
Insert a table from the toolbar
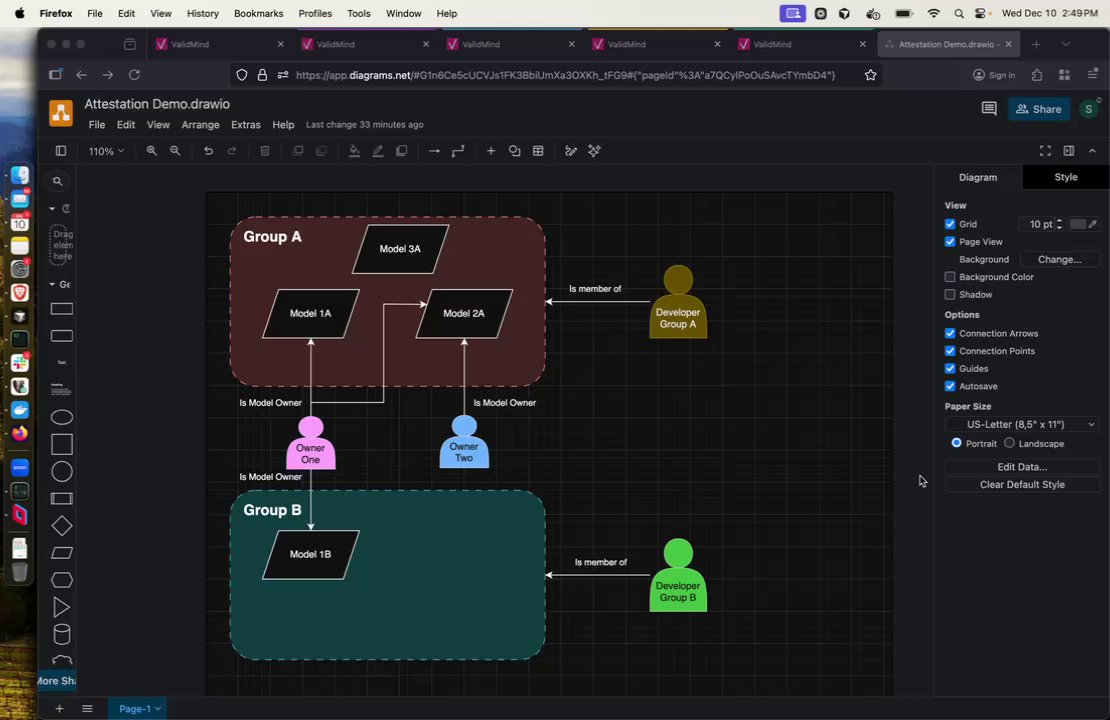pos(538,151)
